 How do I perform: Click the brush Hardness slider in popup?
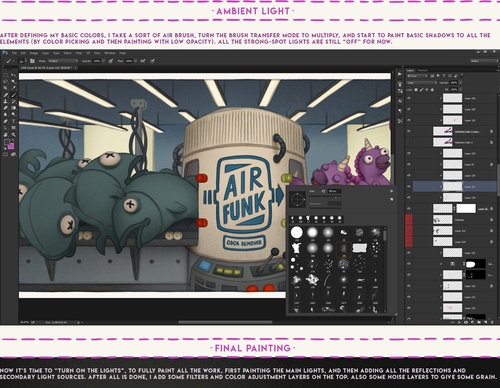(x=326, y=207)
